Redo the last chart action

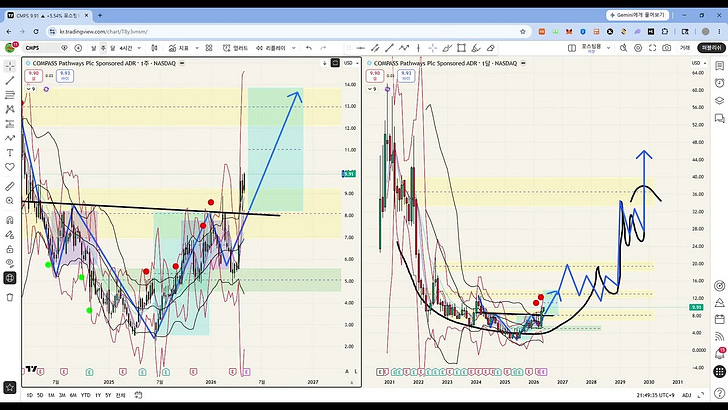click(324, 48)
